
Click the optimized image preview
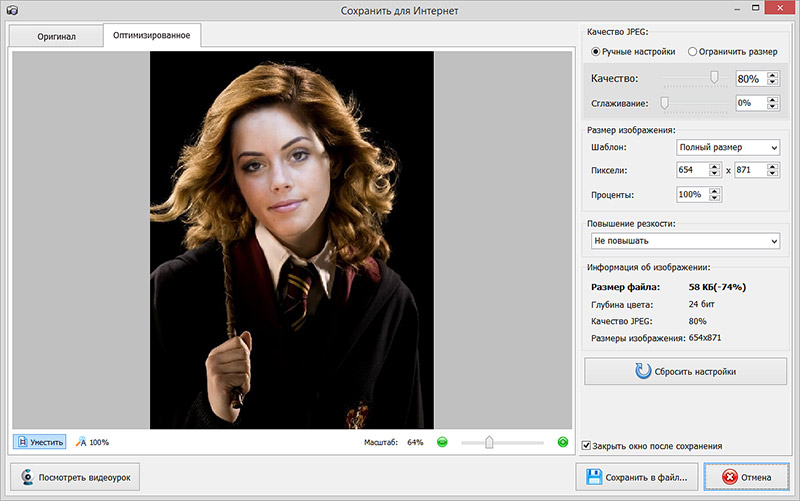click(292, 240)
